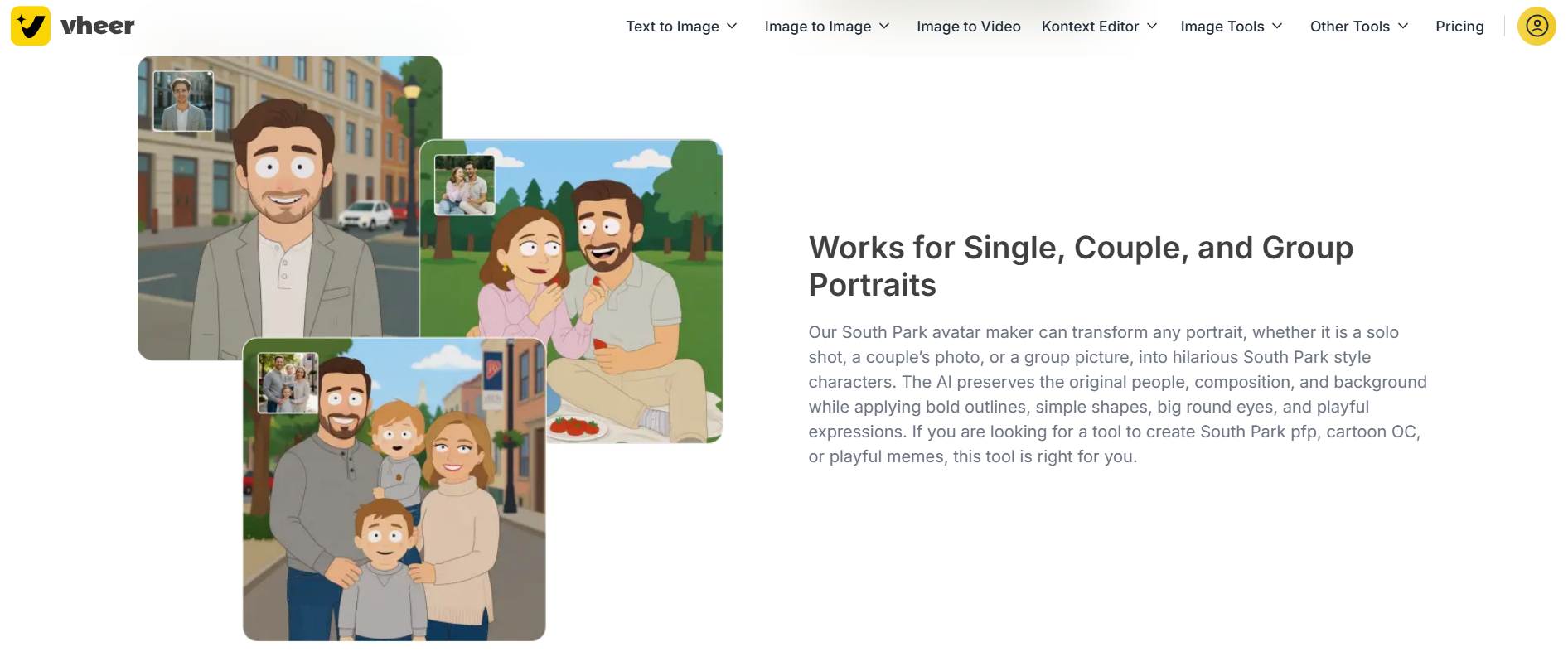Click the Other Tools menu label
This screenshot has height=666, width=1568.
(x=1349, y=27)
